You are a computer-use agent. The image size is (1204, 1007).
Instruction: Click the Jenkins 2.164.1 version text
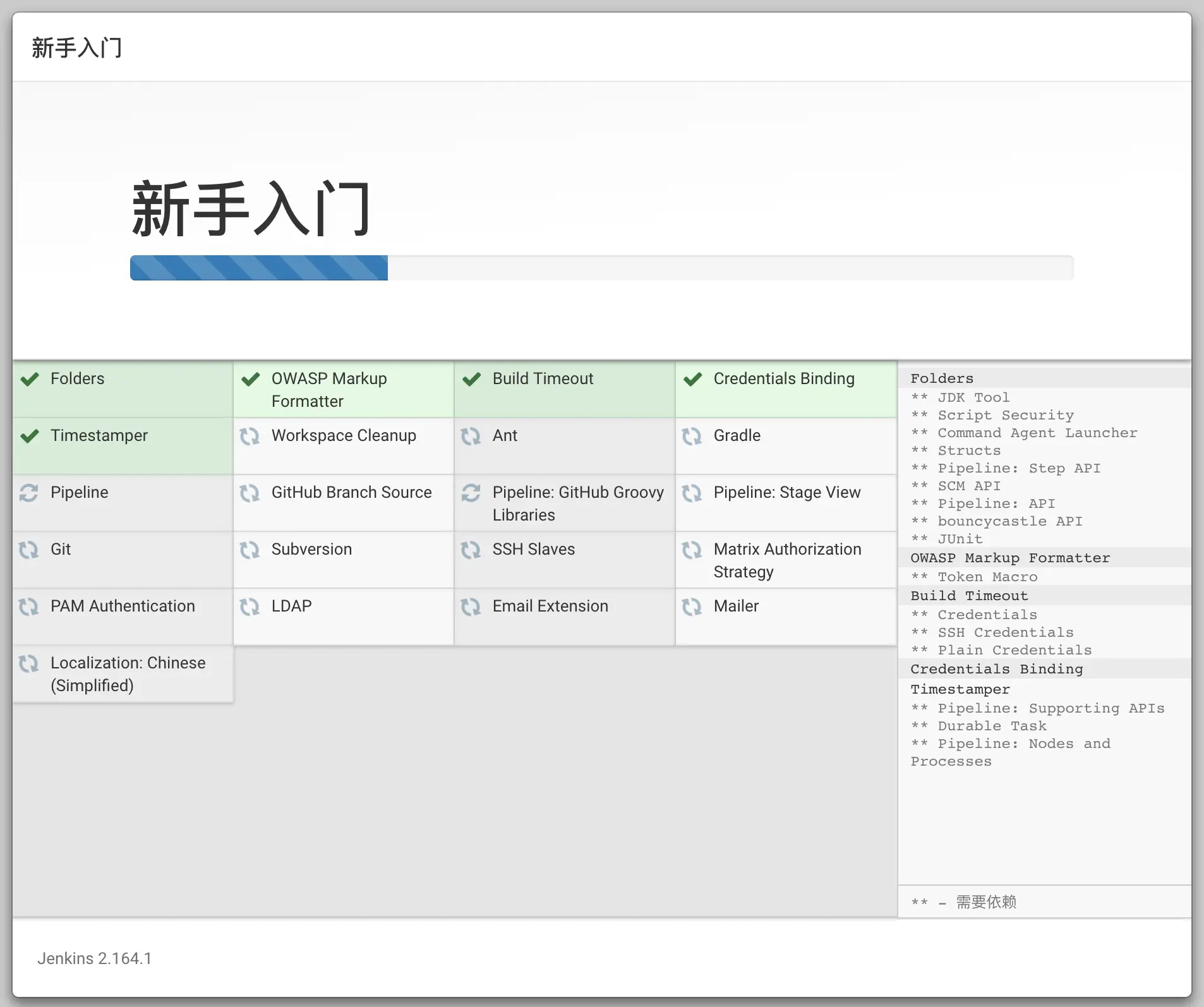click(x=93, y=958)
